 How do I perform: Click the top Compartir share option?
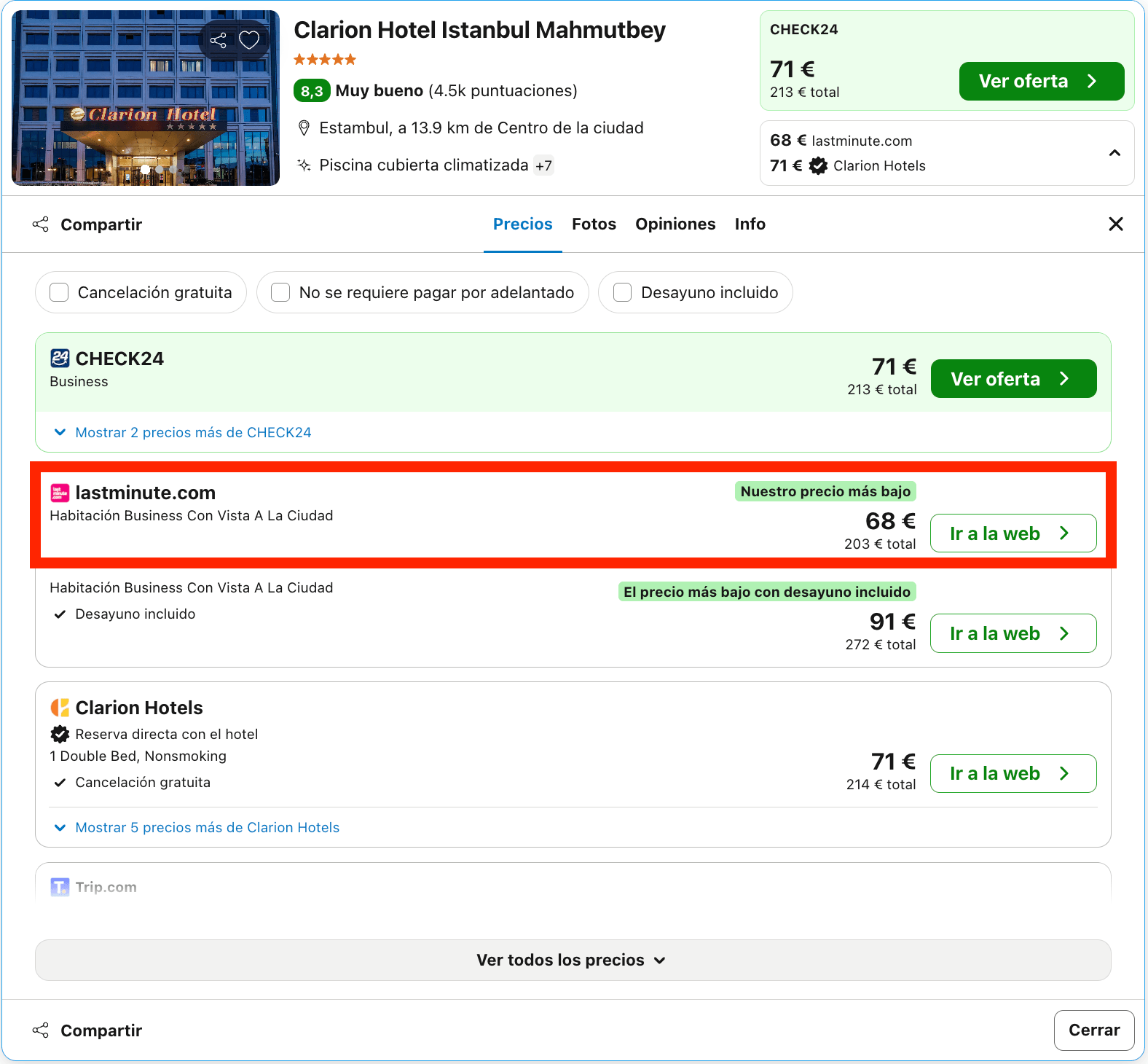pos(87,224)
